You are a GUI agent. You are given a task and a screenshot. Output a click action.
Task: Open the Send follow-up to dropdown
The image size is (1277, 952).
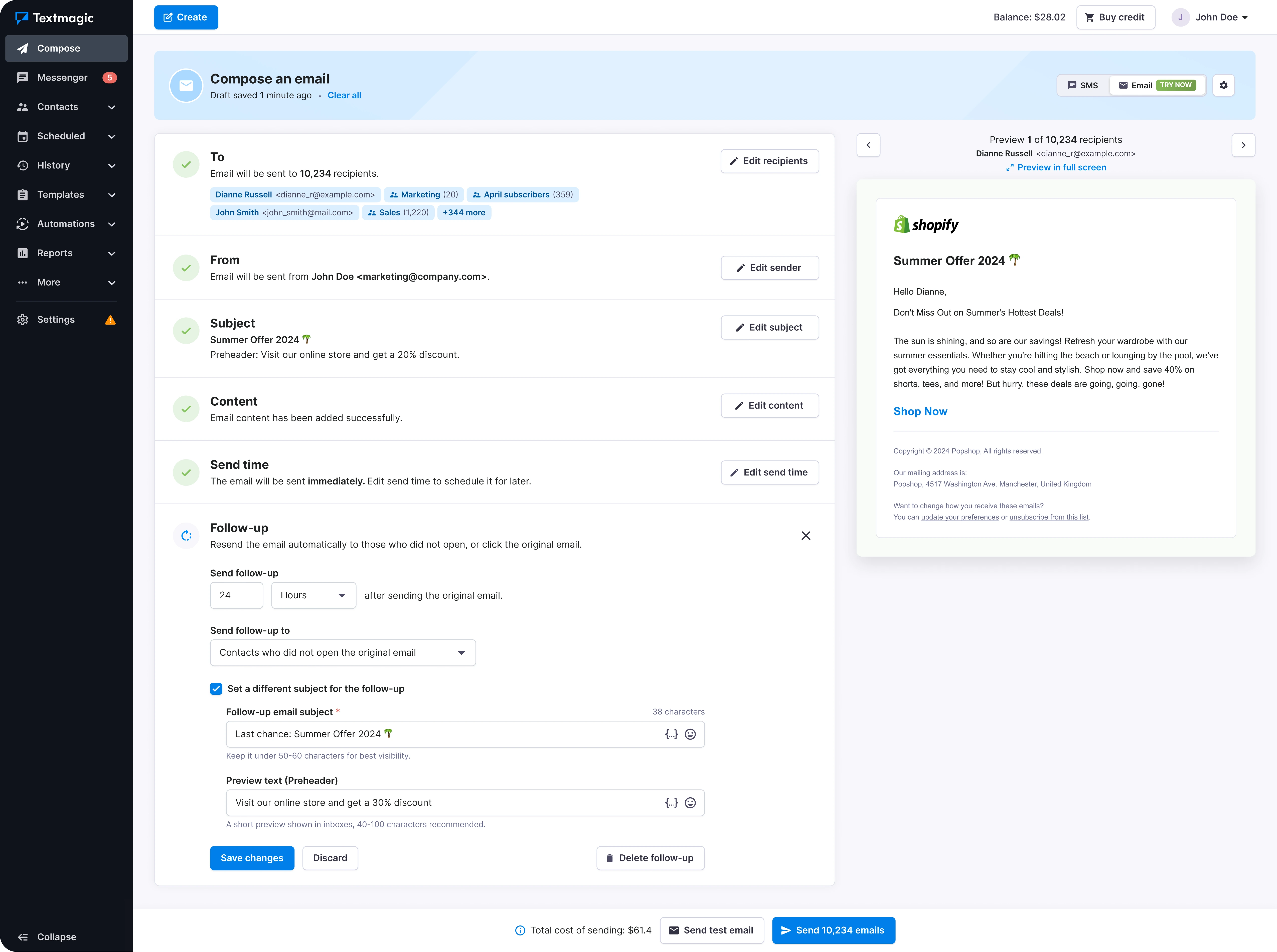click(x=343, y=652)
